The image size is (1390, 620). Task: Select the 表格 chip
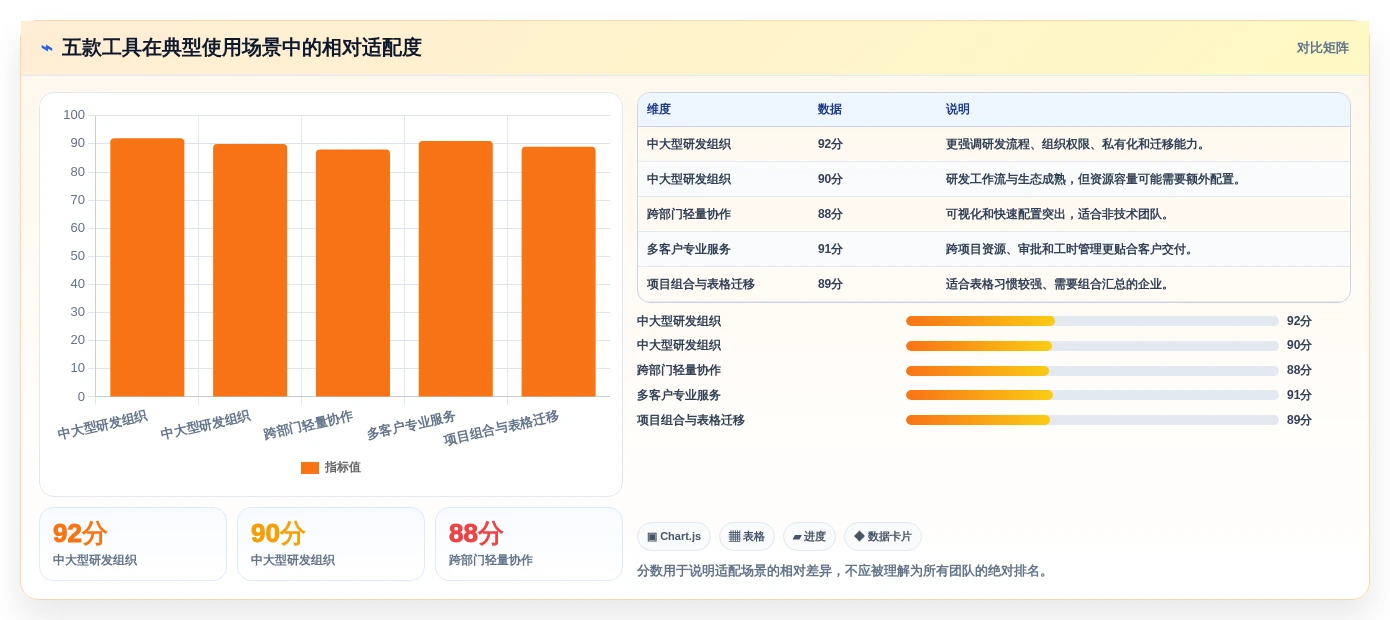pyautogui.click(x=747, y=537)
